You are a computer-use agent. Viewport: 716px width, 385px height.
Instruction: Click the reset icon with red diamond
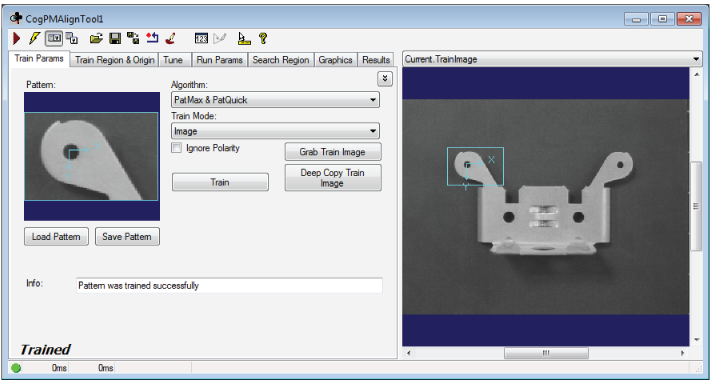pyautogui.click(x=152, y=38)
